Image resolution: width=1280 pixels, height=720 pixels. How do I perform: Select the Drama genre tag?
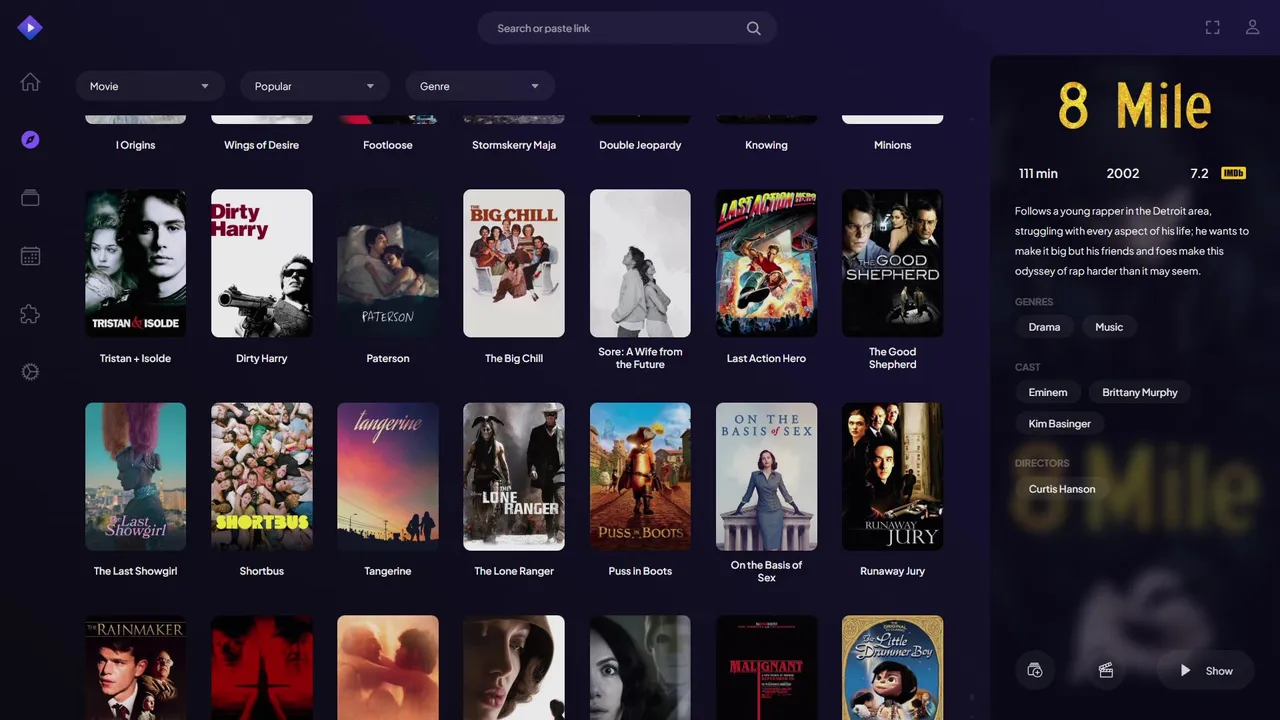1044,327
